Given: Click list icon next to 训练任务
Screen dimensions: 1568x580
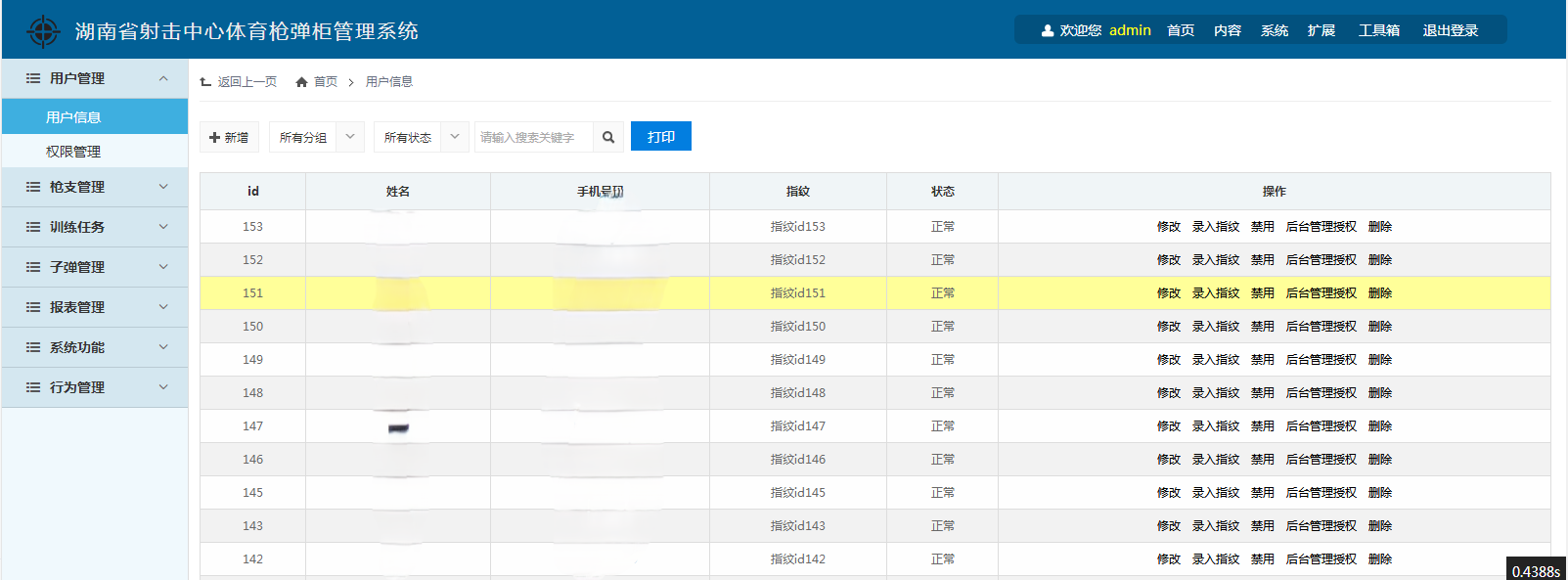Looking at the screenshot, I should (33, 227).
